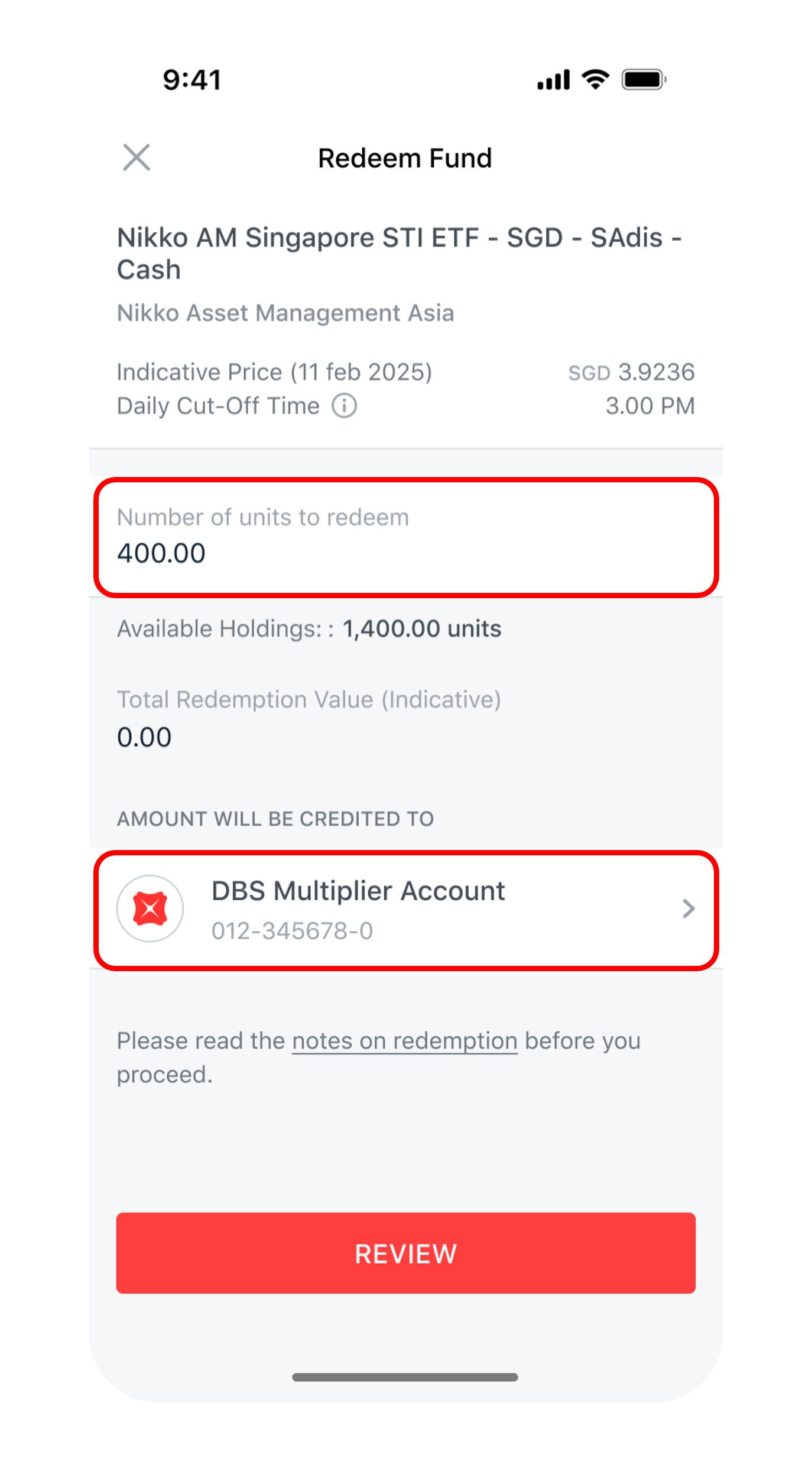The image size is (812, 1463).
Task: Tap the battery indicator icon
Action: (x=644, y=79)
